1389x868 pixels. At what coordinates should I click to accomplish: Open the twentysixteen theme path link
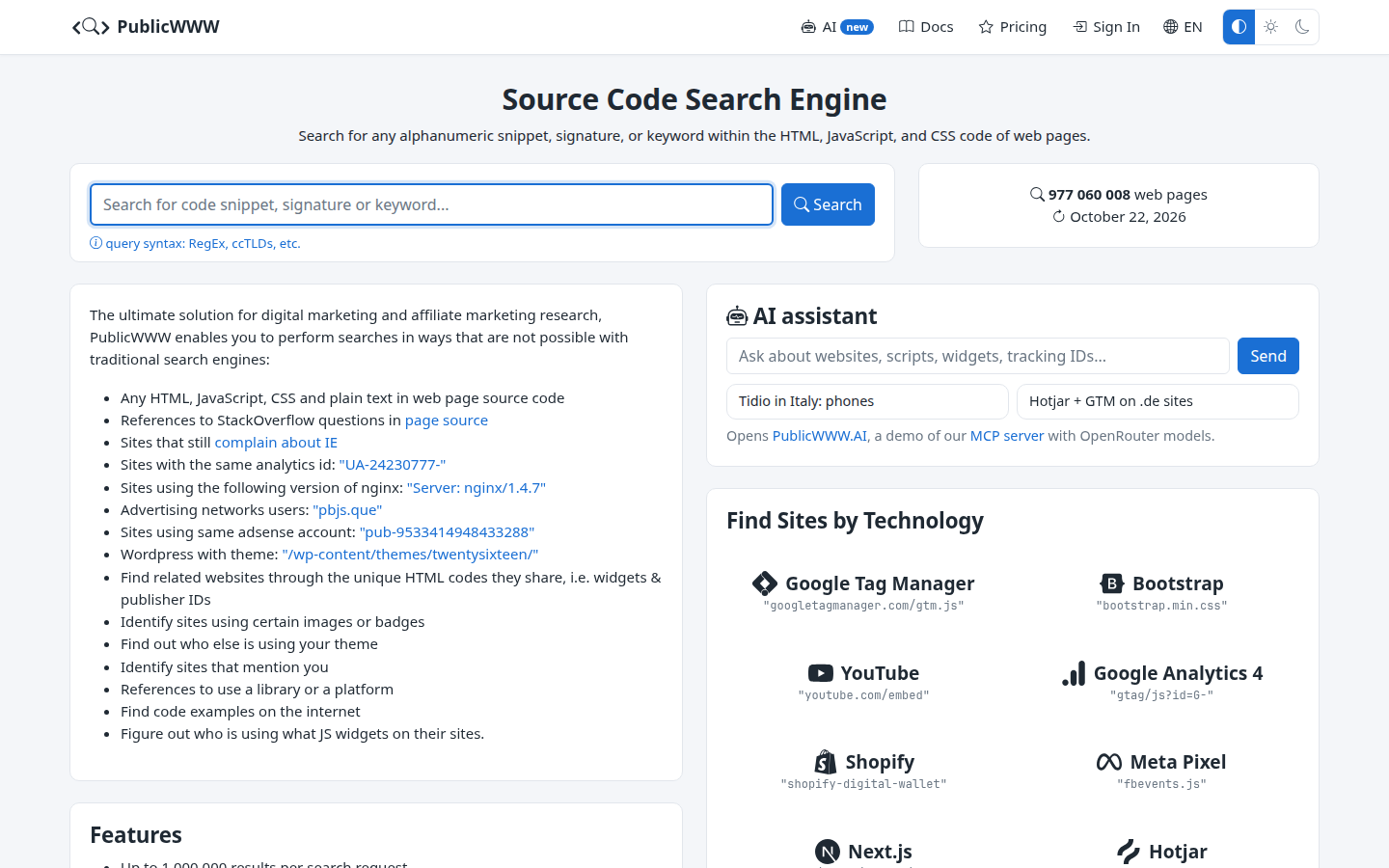(x=410, y=555)
